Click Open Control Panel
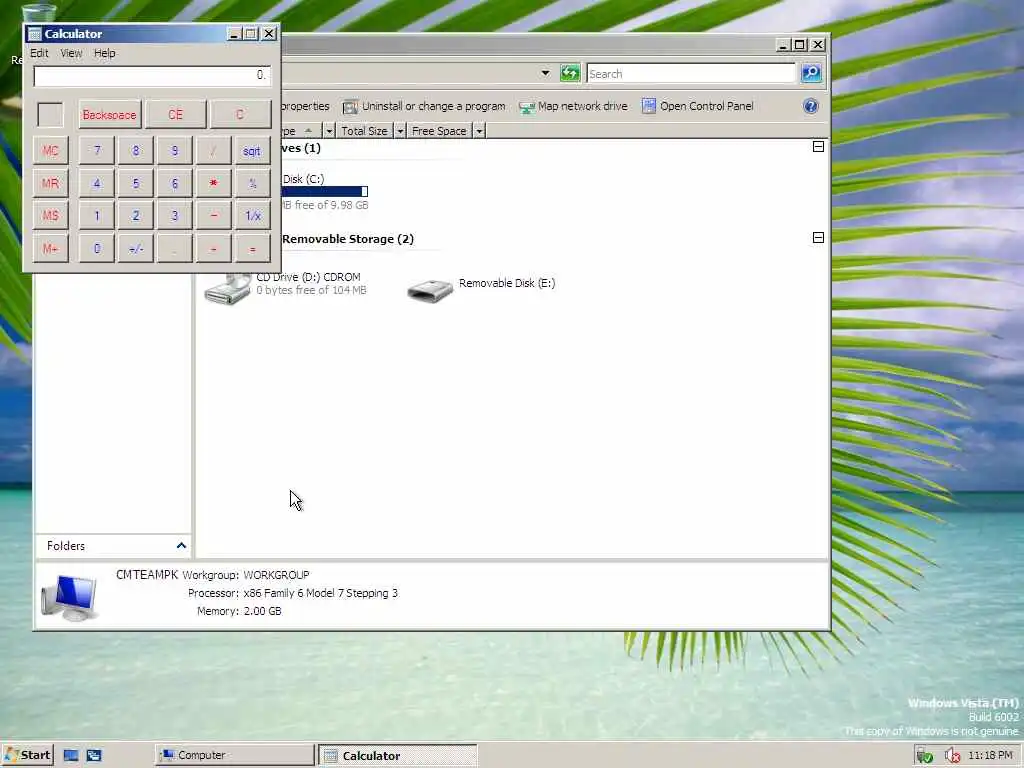The width and height of the screenshot is (1024, 768). click(x=697, y=106)
